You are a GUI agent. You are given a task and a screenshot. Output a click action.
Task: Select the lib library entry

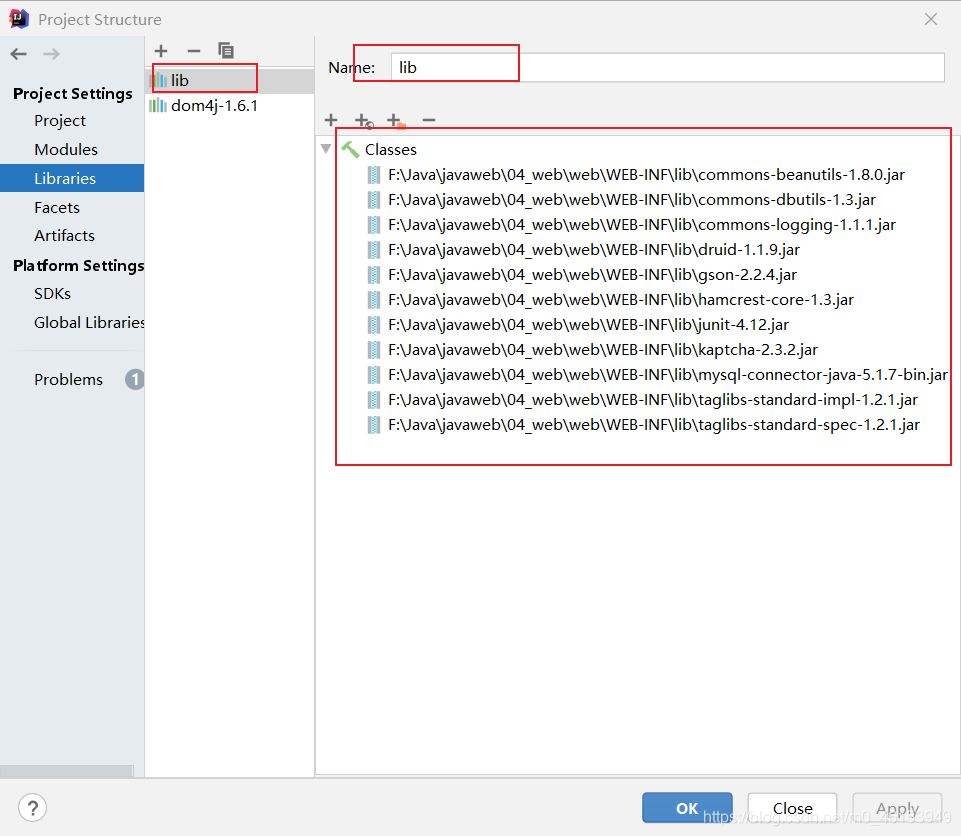(x=230, y=80)
